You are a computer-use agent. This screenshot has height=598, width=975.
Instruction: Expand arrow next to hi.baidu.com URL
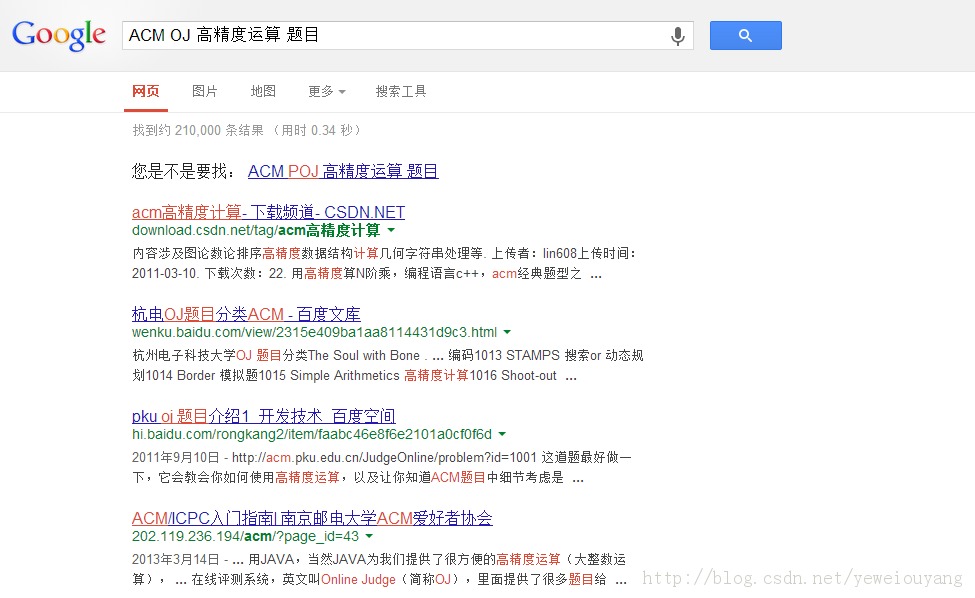pyautogui.click(x=502, y=434)
